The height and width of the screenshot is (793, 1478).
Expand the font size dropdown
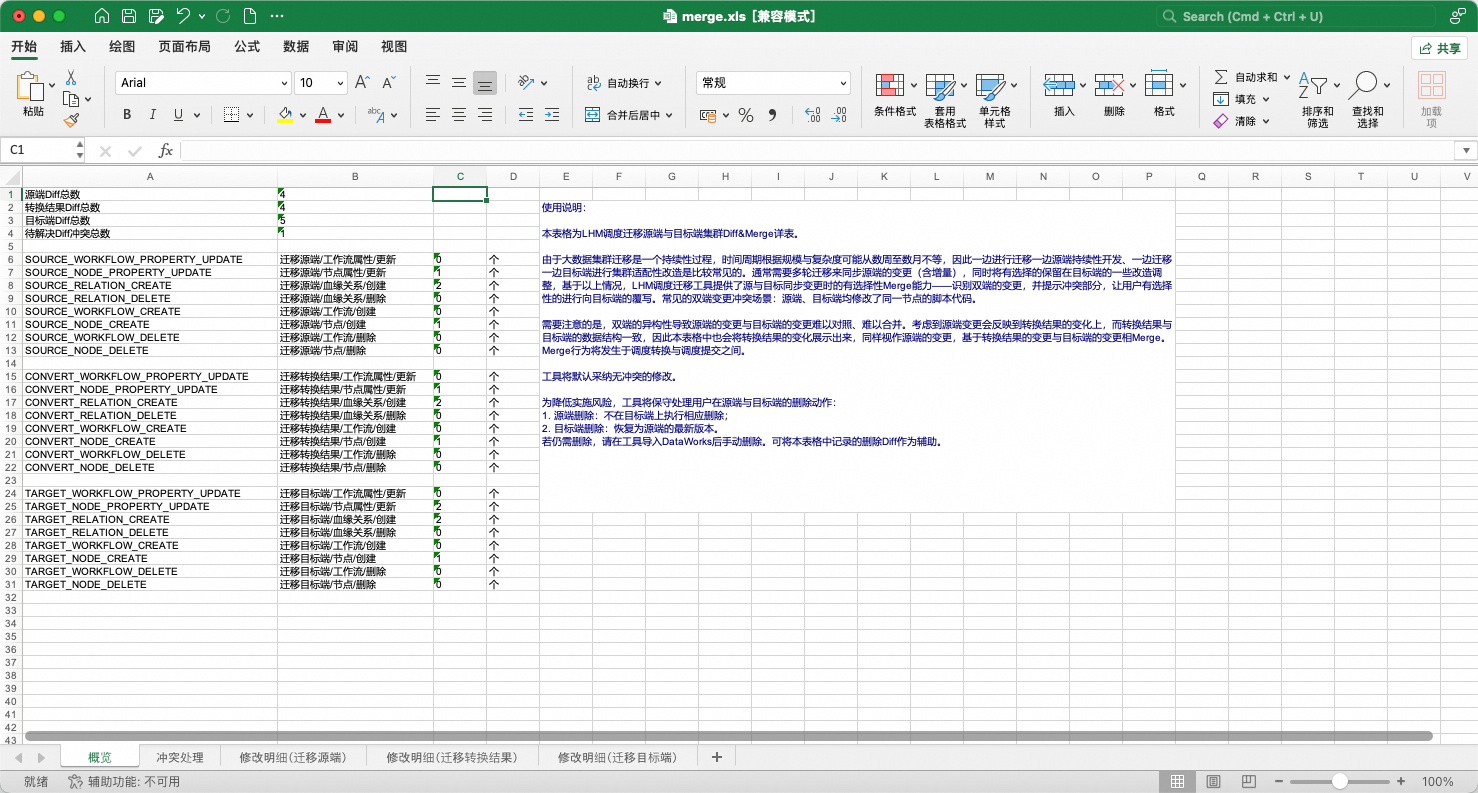(x=340, y=83)
